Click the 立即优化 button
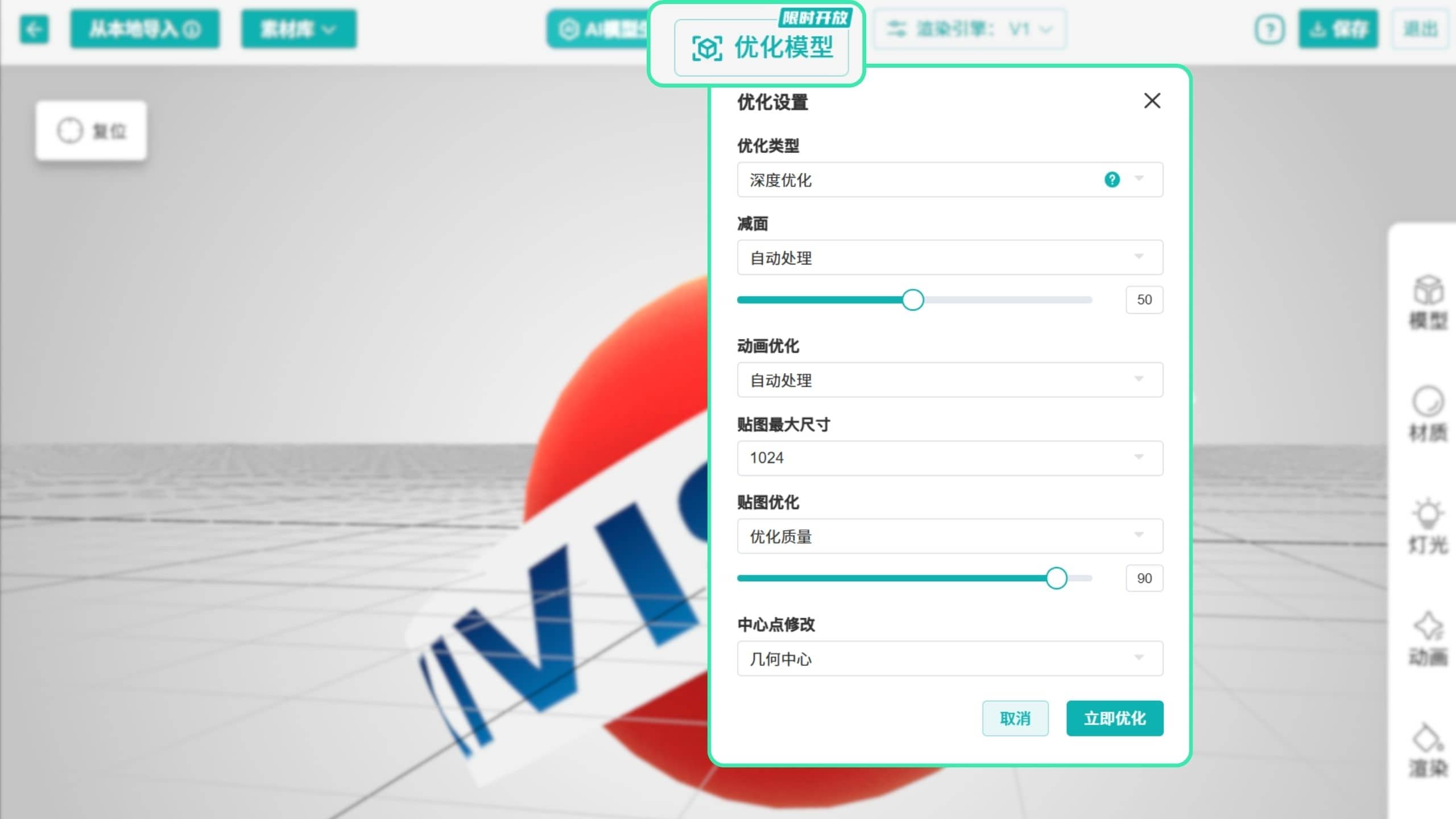This screenshot has width=1456, height=819. coord(1115,718)
